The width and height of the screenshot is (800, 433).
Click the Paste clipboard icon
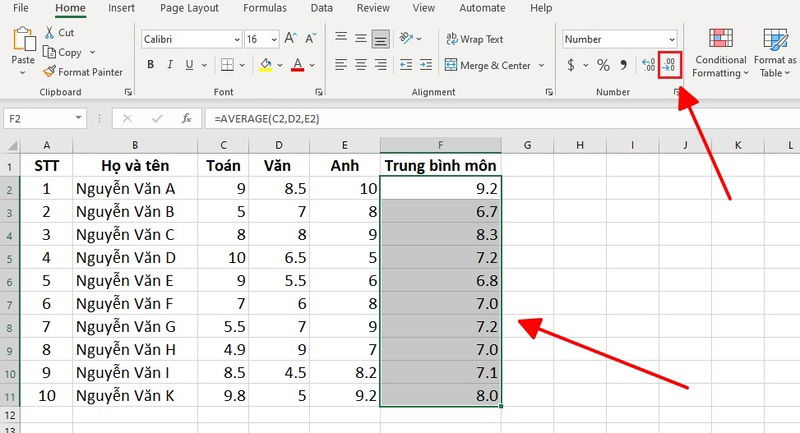23,40
